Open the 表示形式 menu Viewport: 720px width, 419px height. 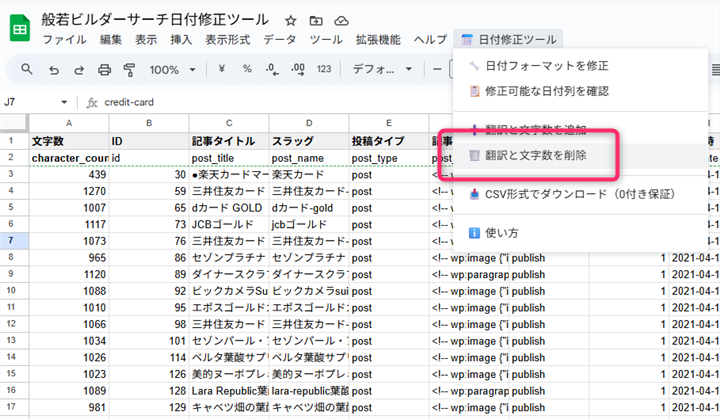228,40
